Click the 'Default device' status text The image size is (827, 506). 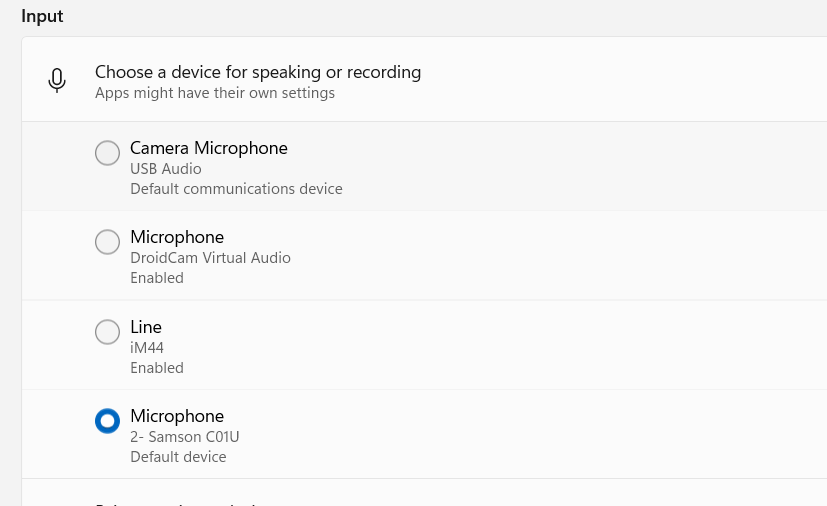(178, 457)
